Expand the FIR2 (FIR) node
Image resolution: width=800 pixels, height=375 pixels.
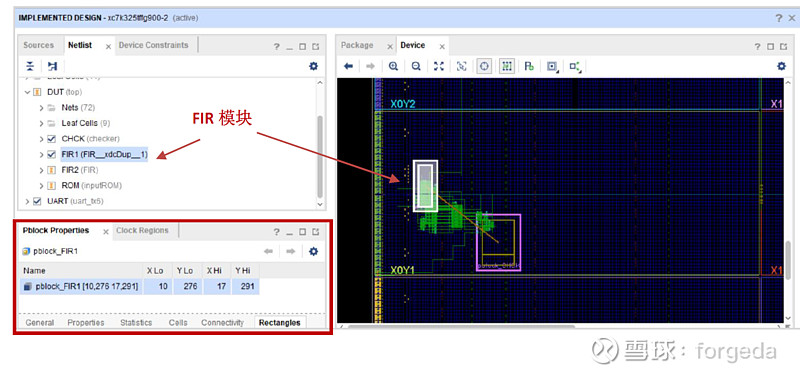[41, 170]
